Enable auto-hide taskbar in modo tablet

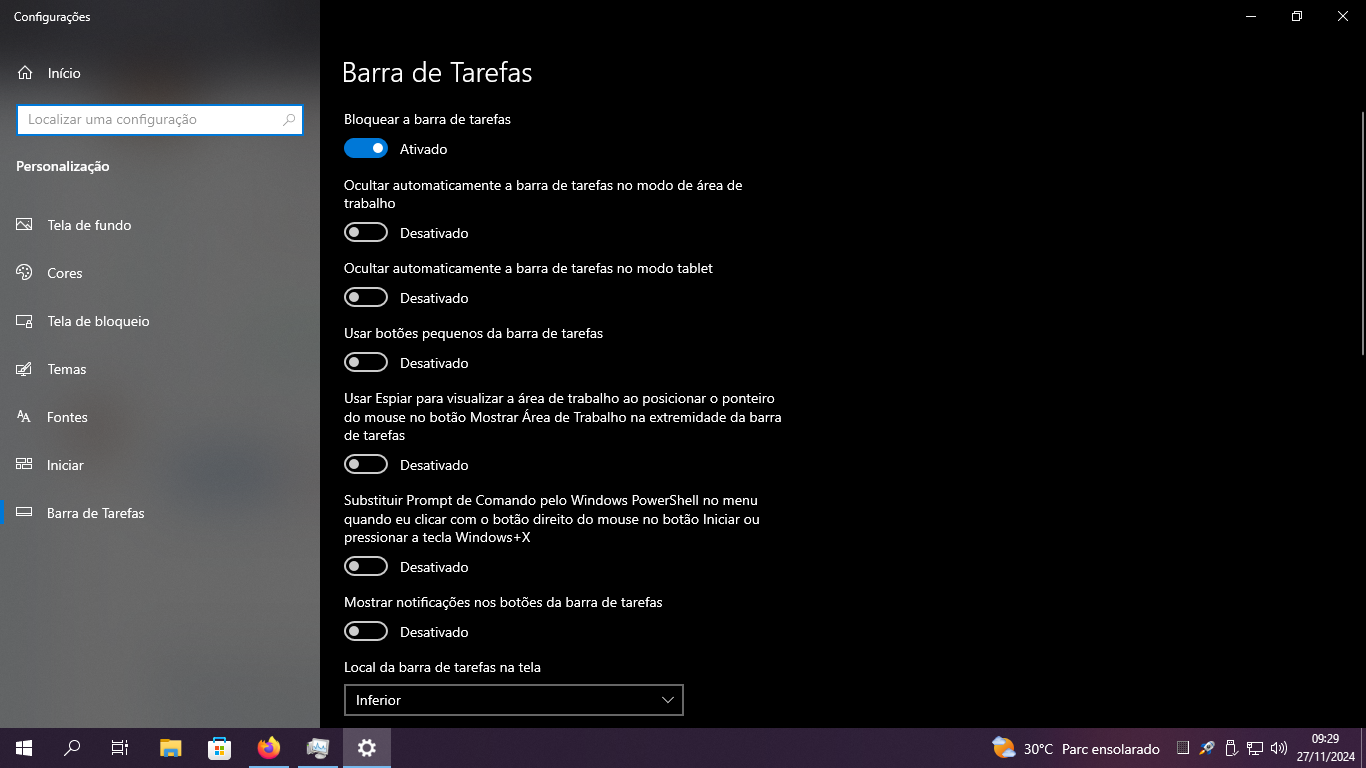click(x=366, y=297)
